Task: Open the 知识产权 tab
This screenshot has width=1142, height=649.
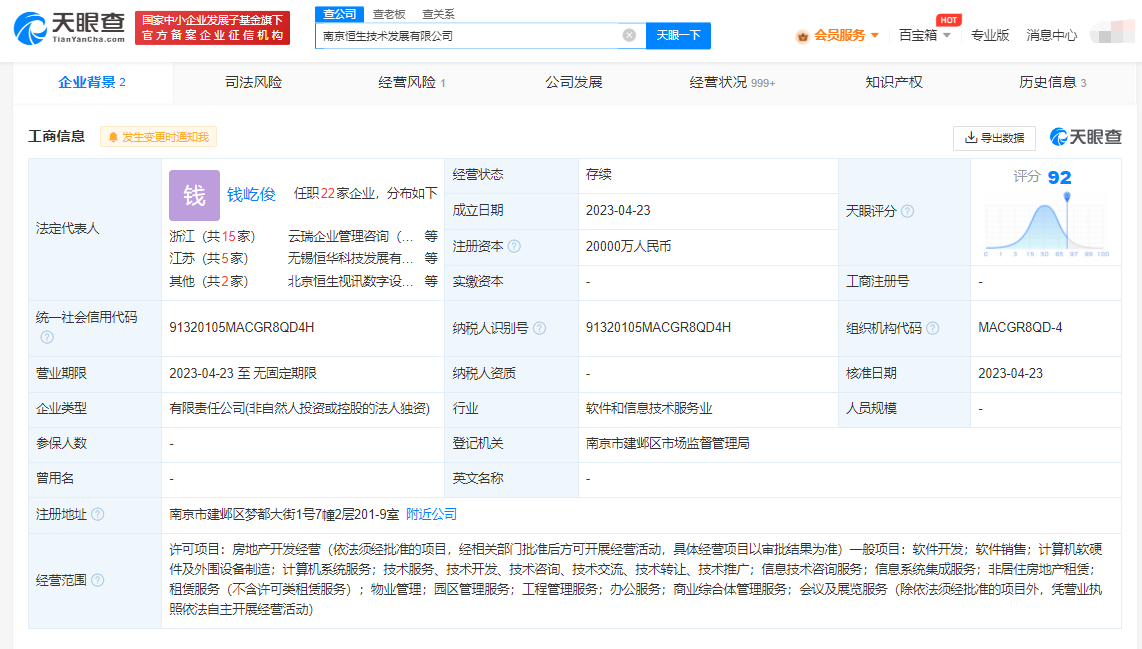Action: pyautogui.click(x=894, y=82)
